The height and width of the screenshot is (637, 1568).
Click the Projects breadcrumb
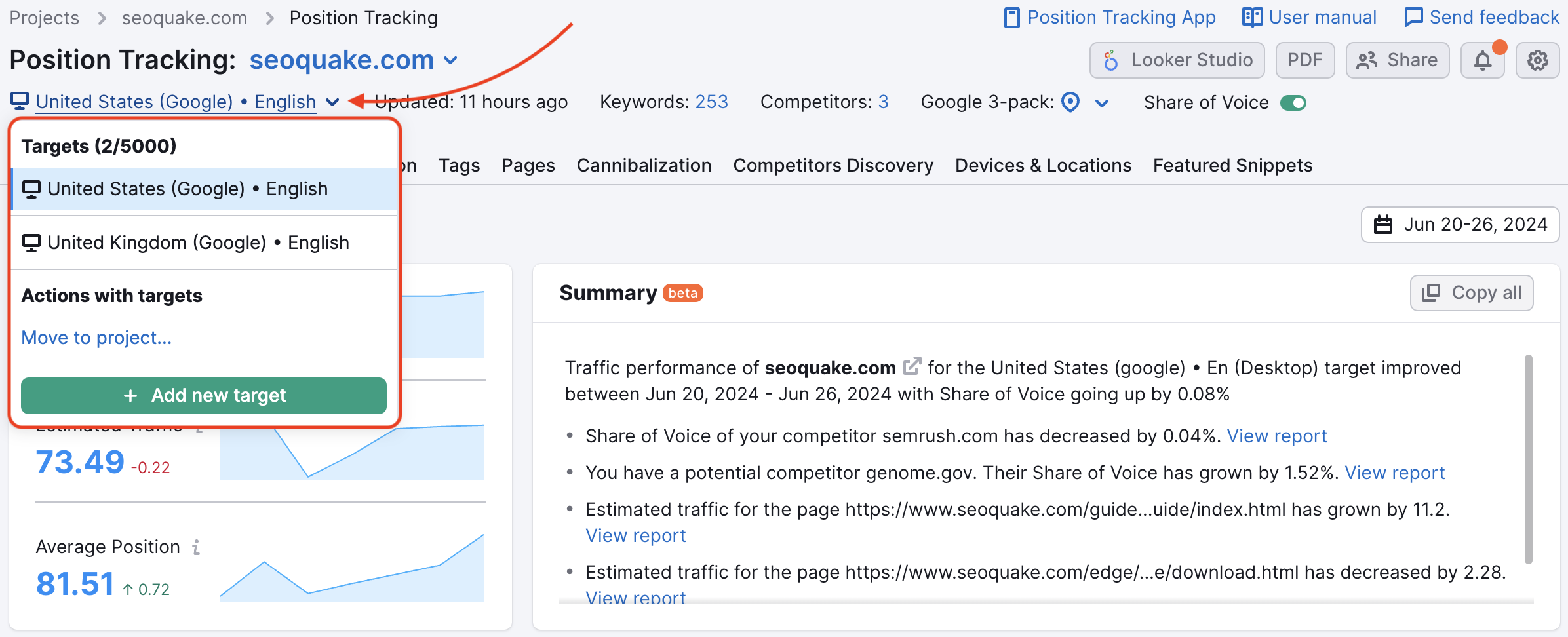coord(45,18)
